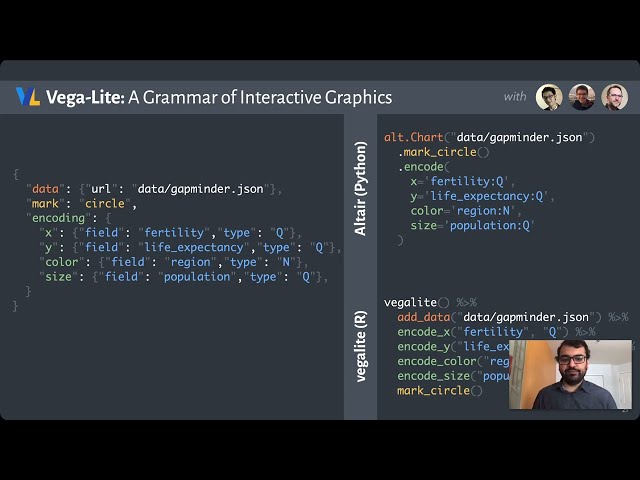
Task: Click the word 'with' in header
Action: (515, 97)
